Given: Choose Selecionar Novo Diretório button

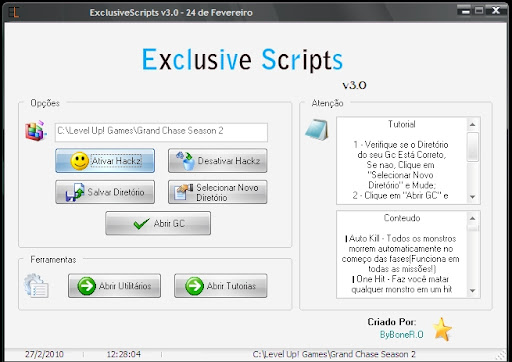Looking at the screenshot, I should pos(218,192).
